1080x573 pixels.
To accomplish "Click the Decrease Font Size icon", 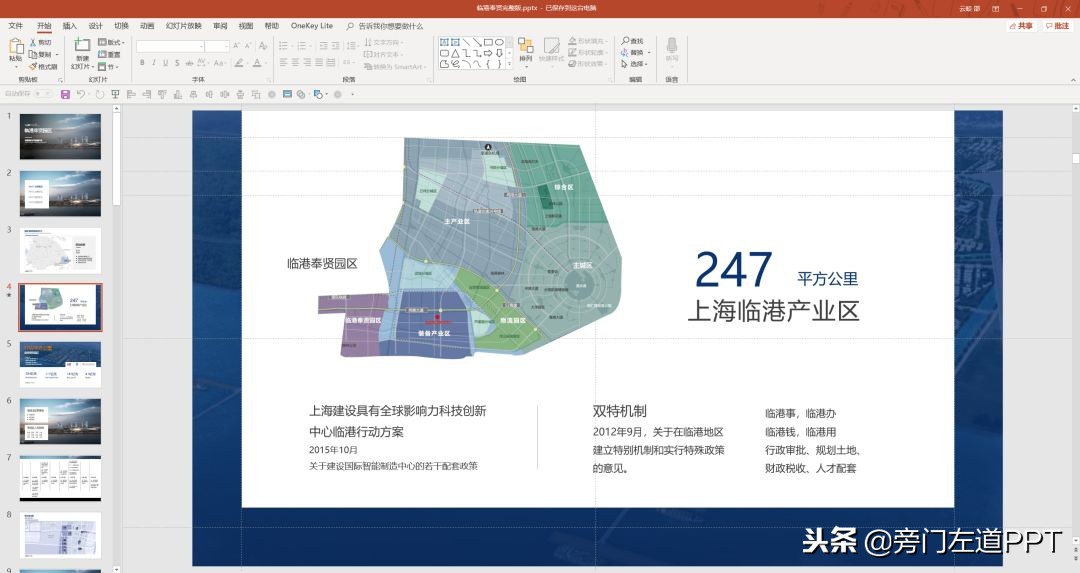I will click(247, 45).
